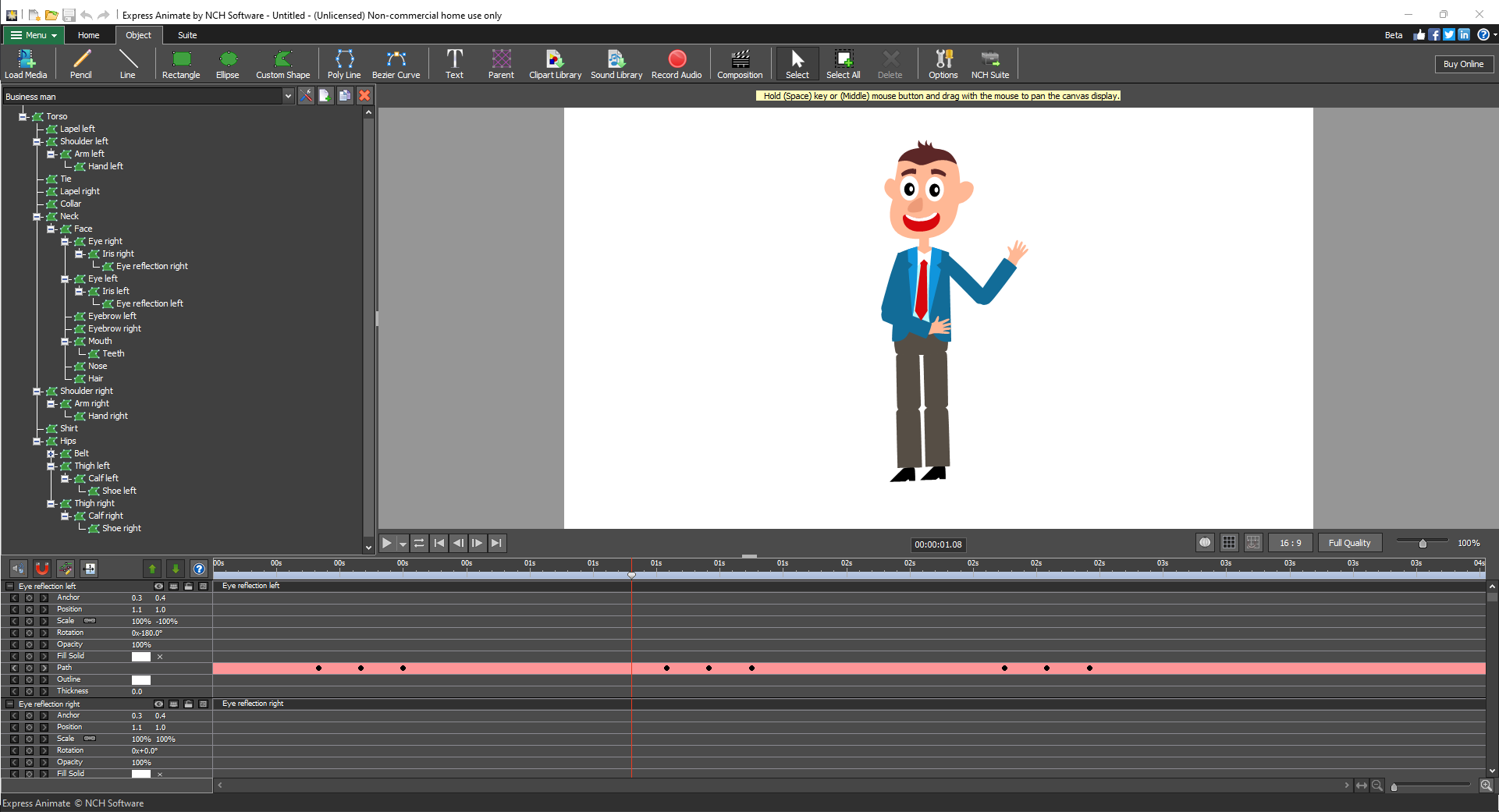Image resolution: width=1499 pixels, height=812 pixels.
Task: Select the Bezier Curve tool
Action: click(396, 63)
